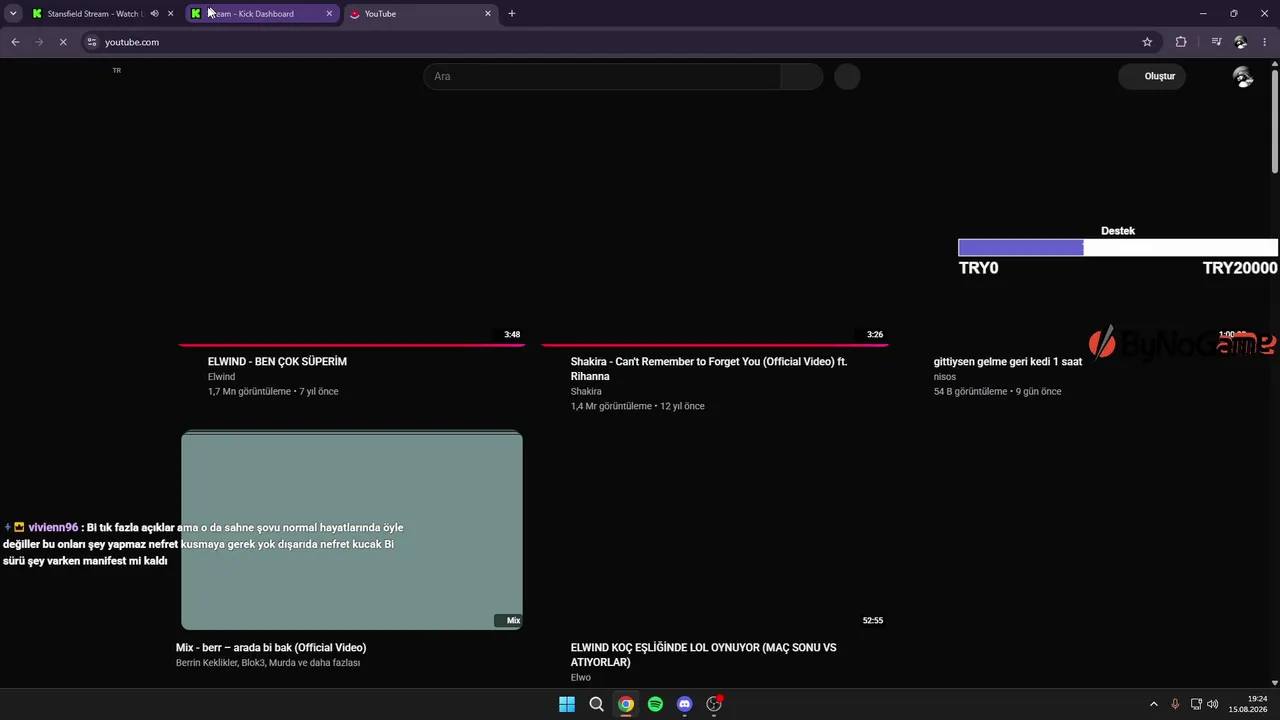Click the 52:55 duration badge
Screen dimensions: 1280x720
(x=873, y=621)
